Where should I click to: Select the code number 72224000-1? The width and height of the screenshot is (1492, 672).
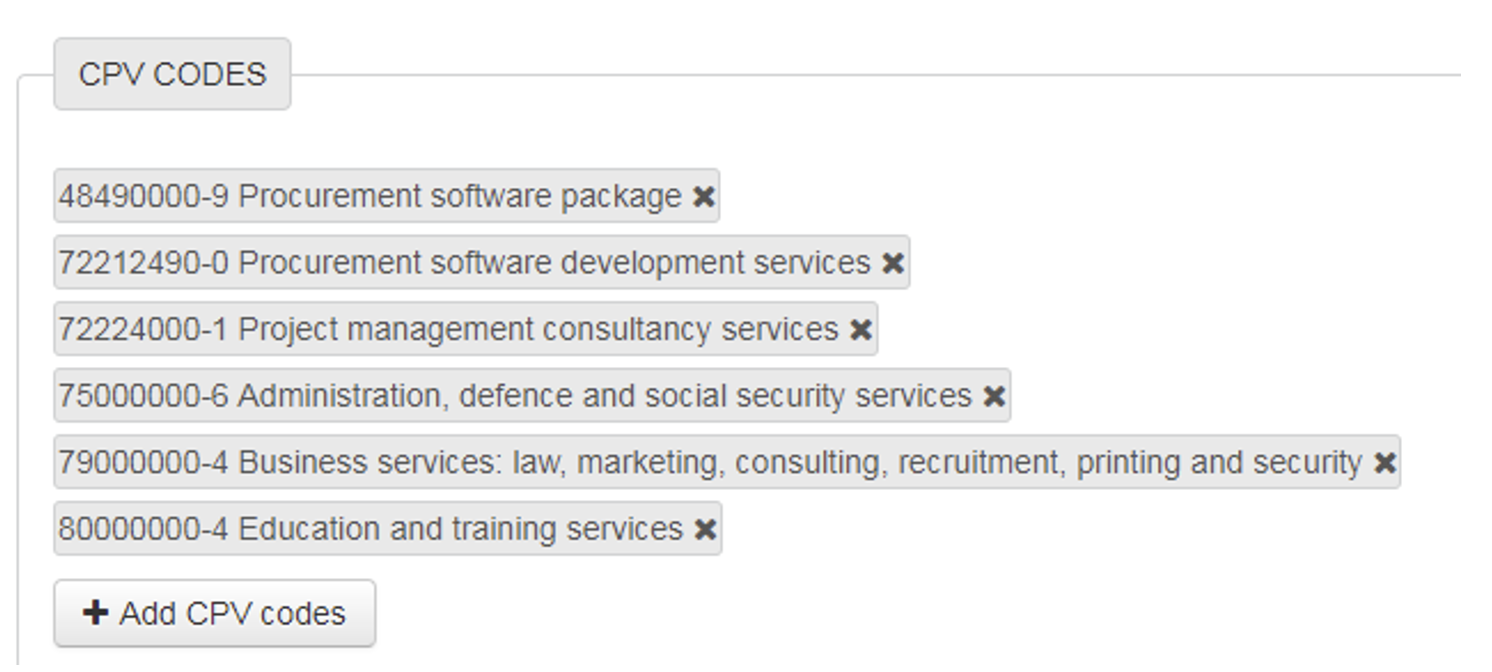tap(143, 330)
